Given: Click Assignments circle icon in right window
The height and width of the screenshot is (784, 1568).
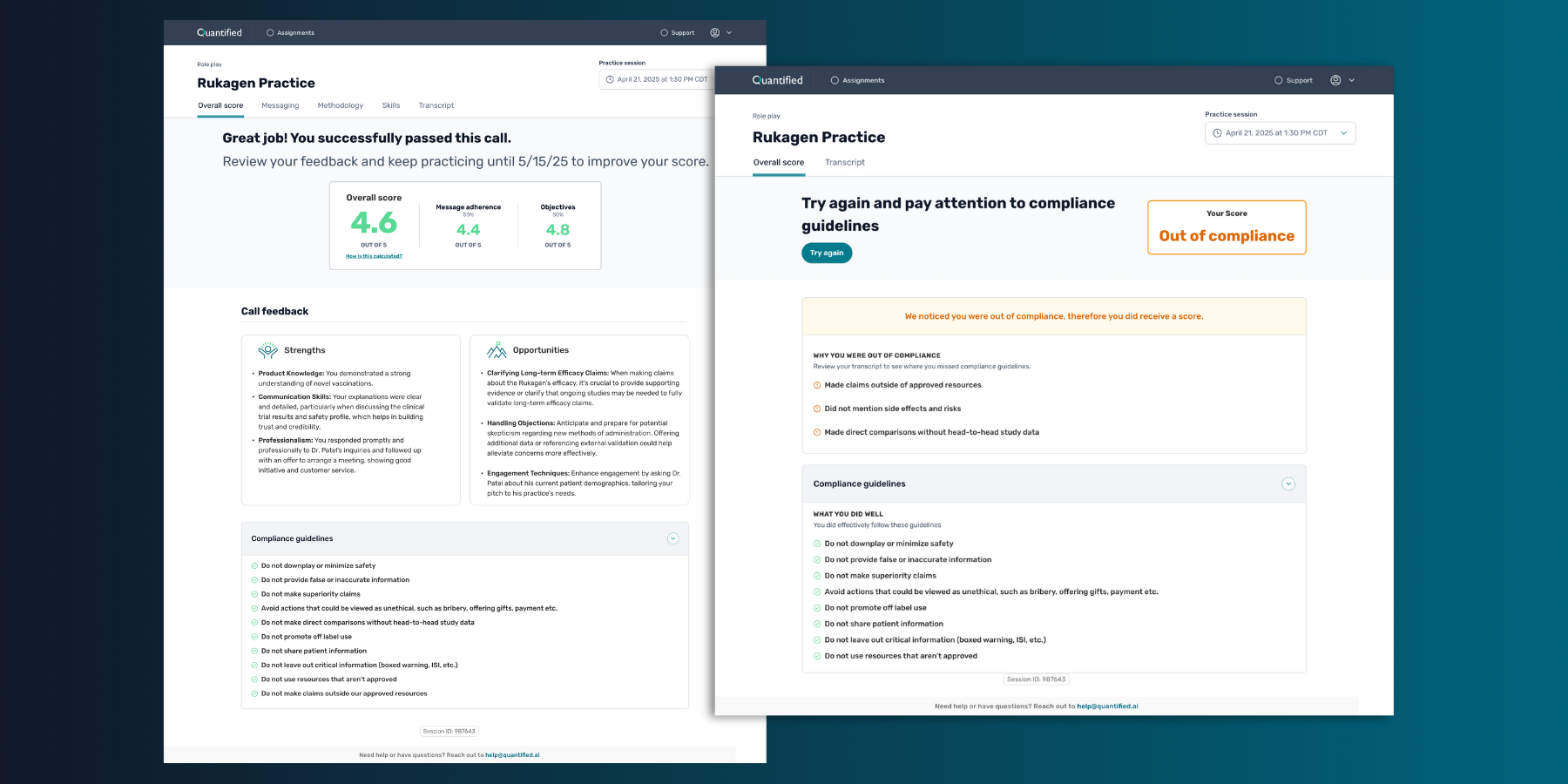Looking at the screenshot, I should [x=835, y=80].
